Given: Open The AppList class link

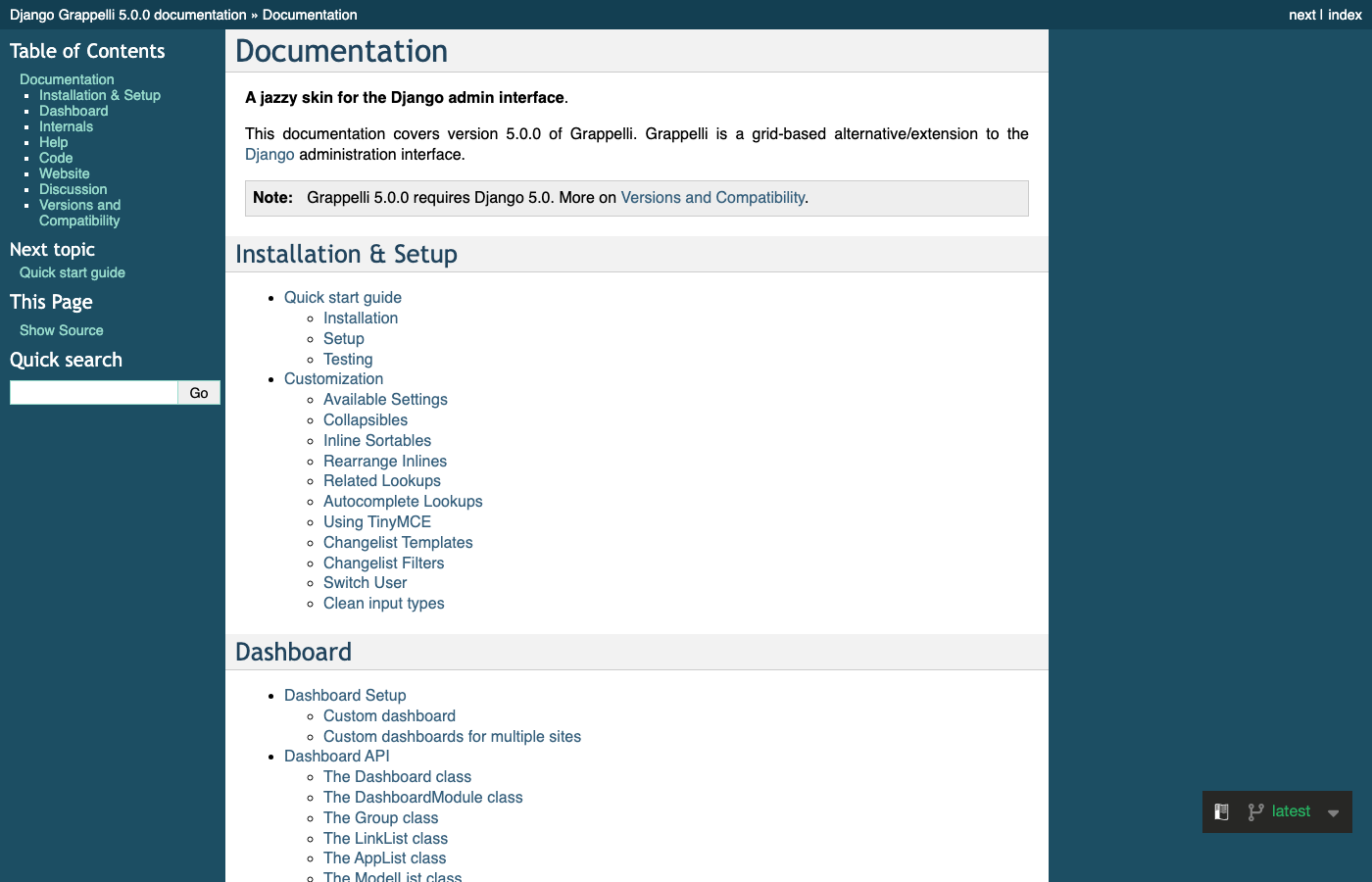Looking at the screenshot, I should (x=385, y=858).
